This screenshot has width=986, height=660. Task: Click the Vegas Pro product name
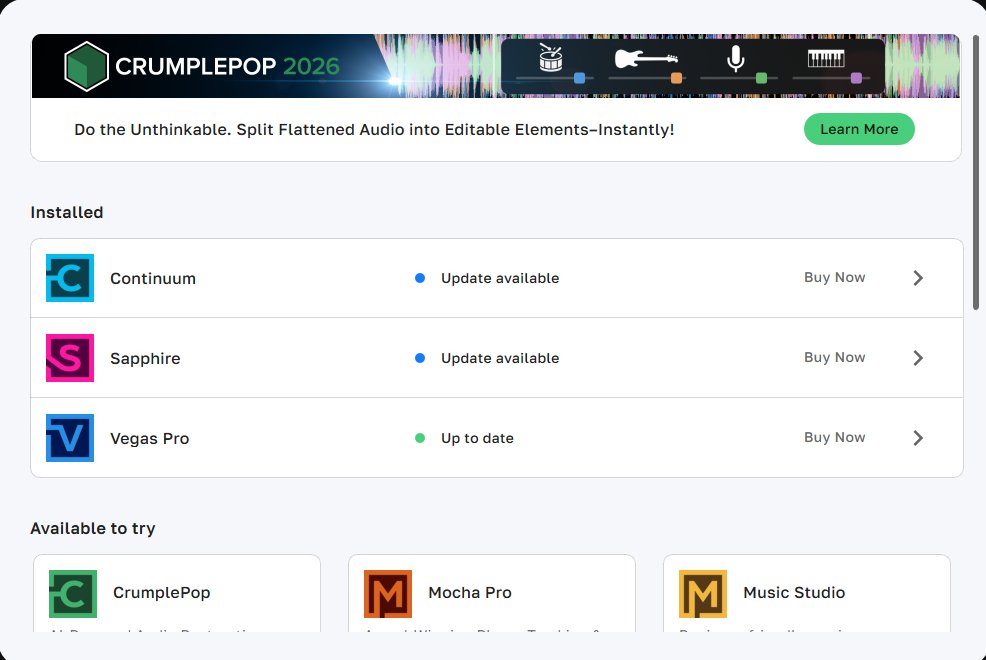click(150, 438)
